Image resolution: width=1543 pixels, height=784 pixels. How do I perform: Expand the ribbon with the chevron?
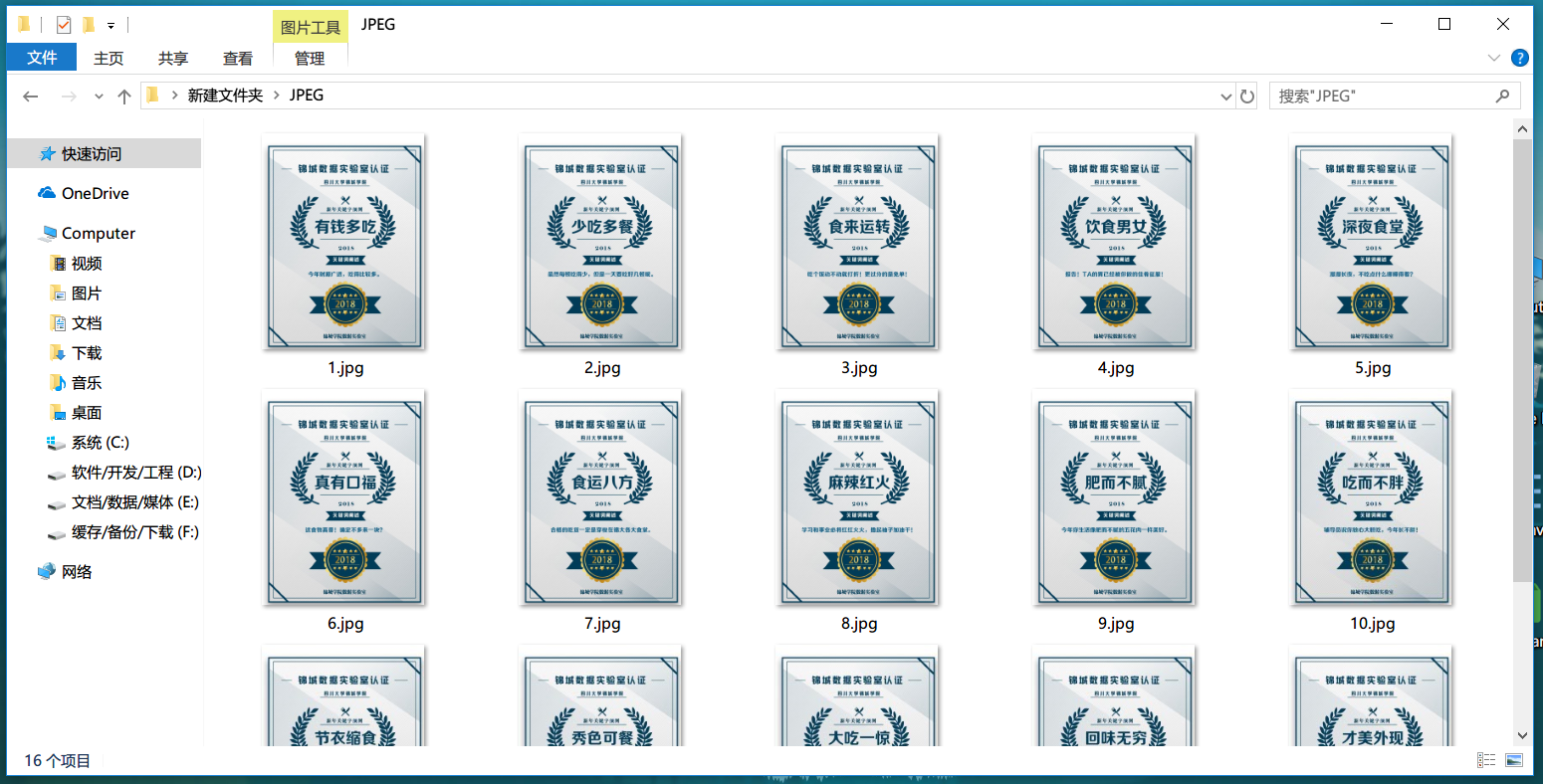click(1494, 58)
